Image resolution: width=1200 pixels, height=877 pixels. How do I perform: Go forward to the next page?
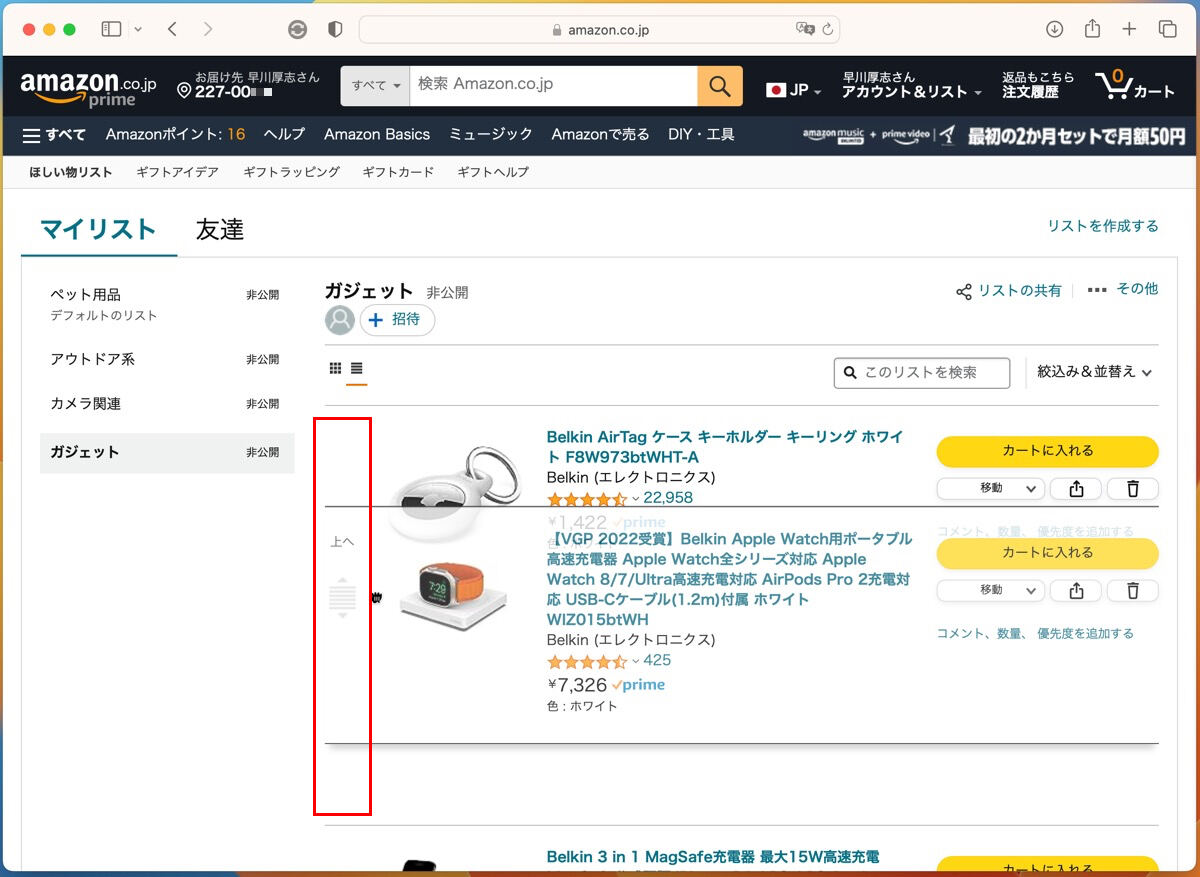pos(208,29)
